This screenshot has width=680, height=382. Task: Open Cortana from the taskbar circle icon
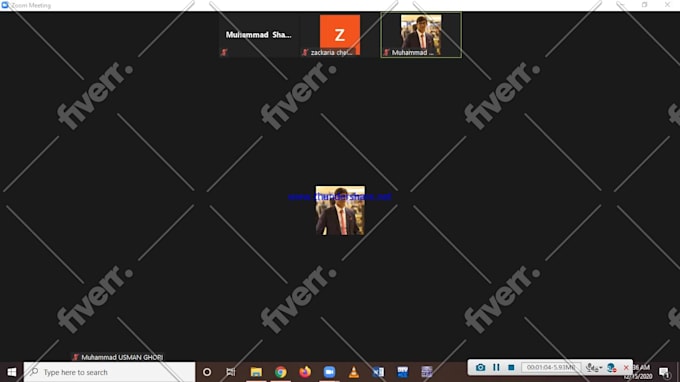coord(207,372)
